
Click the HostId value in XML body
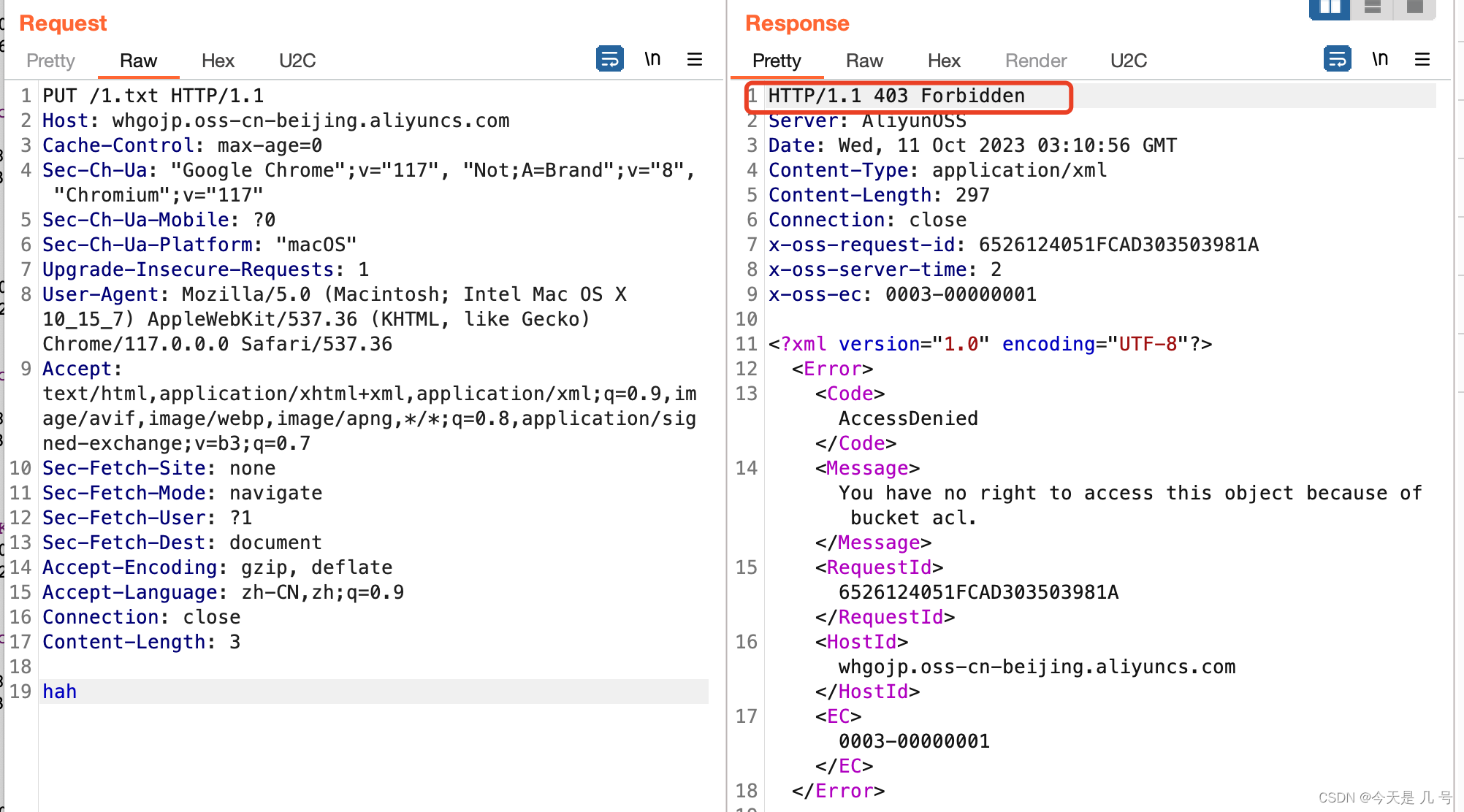click(x=1037, y=667)
